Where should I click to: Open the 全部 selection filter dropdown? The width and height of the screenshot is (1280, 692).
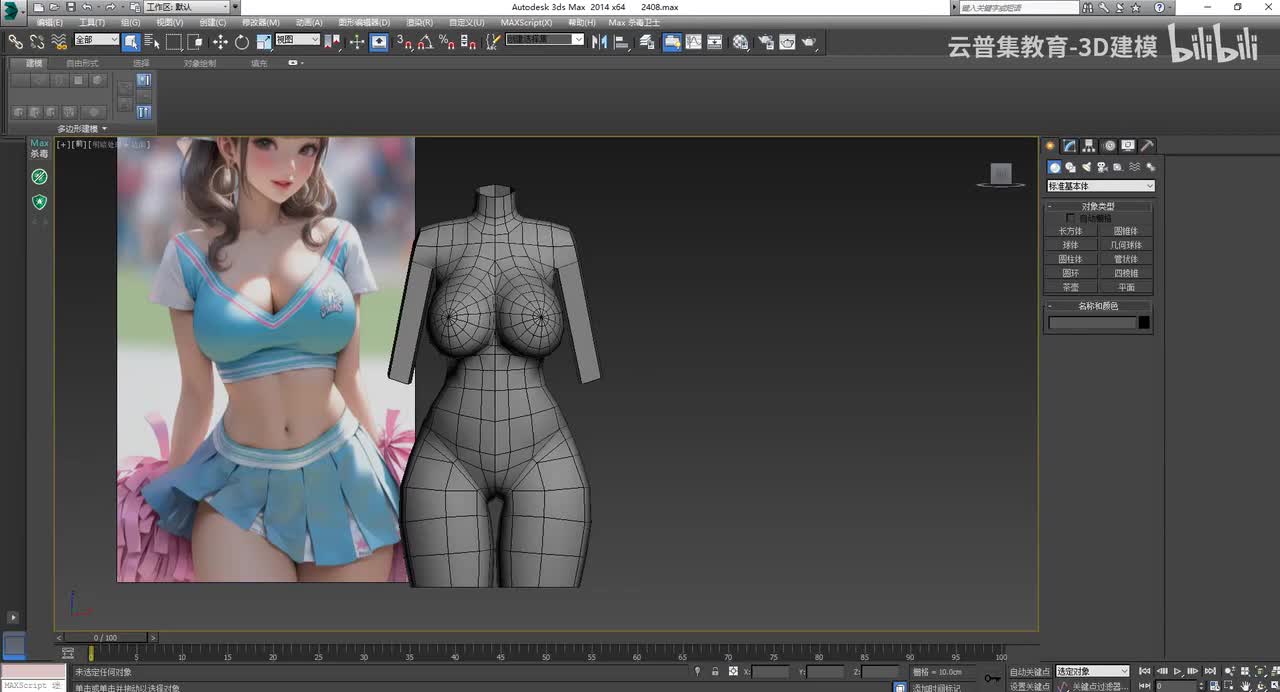coord(96,40)
